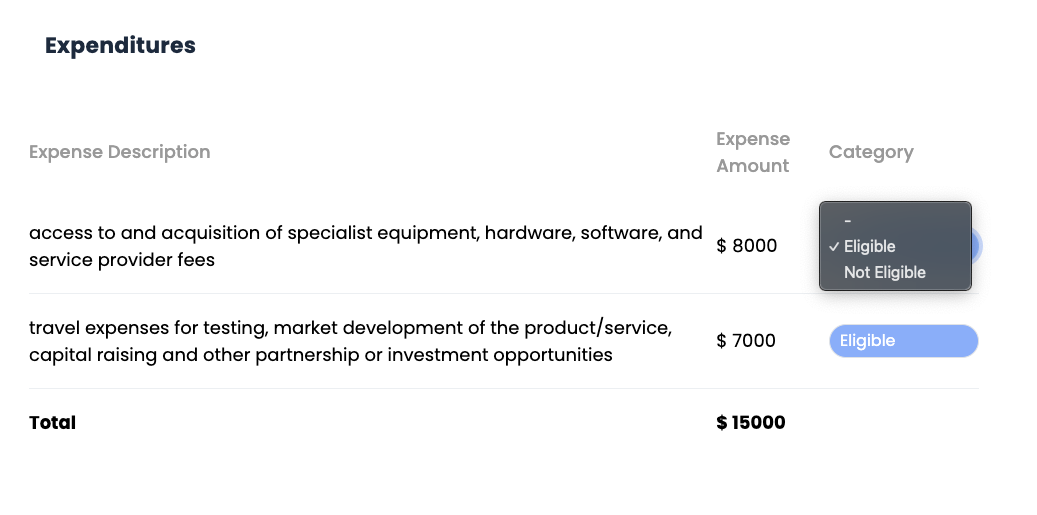Image resolution: width=1037 pixels, height=515 pixels.
Task: Click the $ 7000 expense amount
Action: [x=746, y=341]
